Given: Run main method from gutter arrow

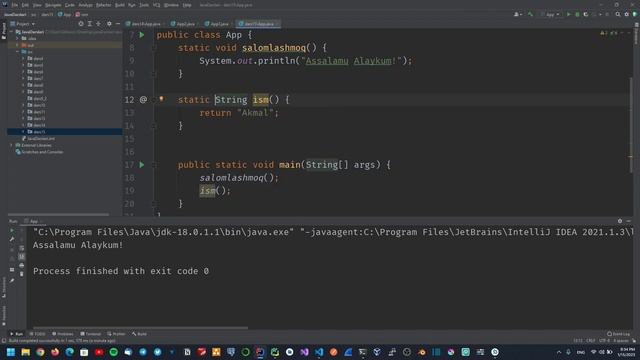Looking at the screenshot, I should click(x=142, y=165).
